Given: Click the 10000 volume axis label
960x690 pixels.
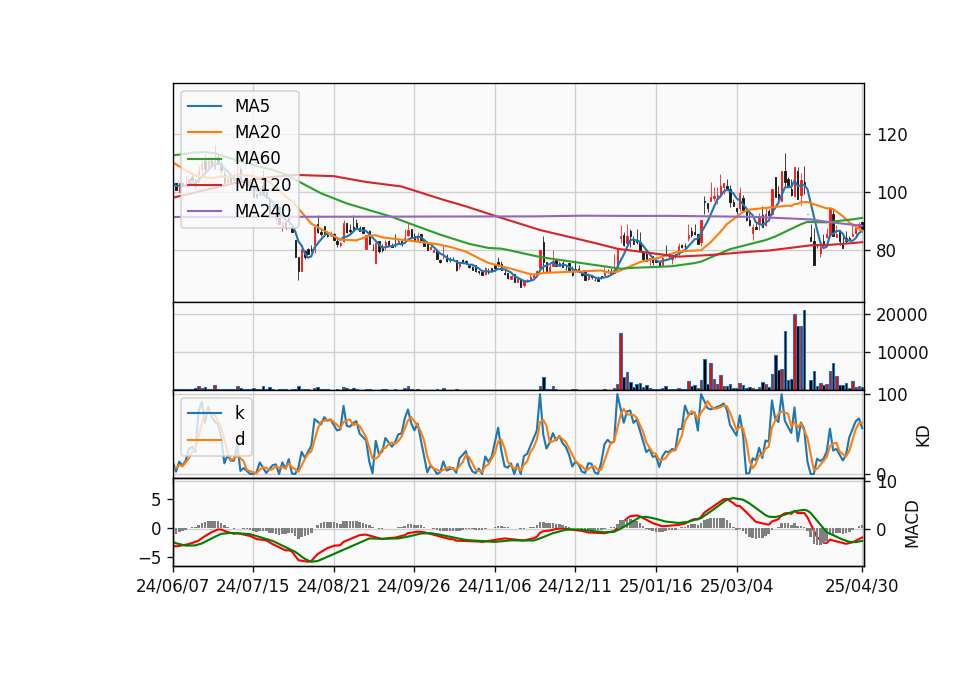Looking at the screenshot, I should [902, 353].
